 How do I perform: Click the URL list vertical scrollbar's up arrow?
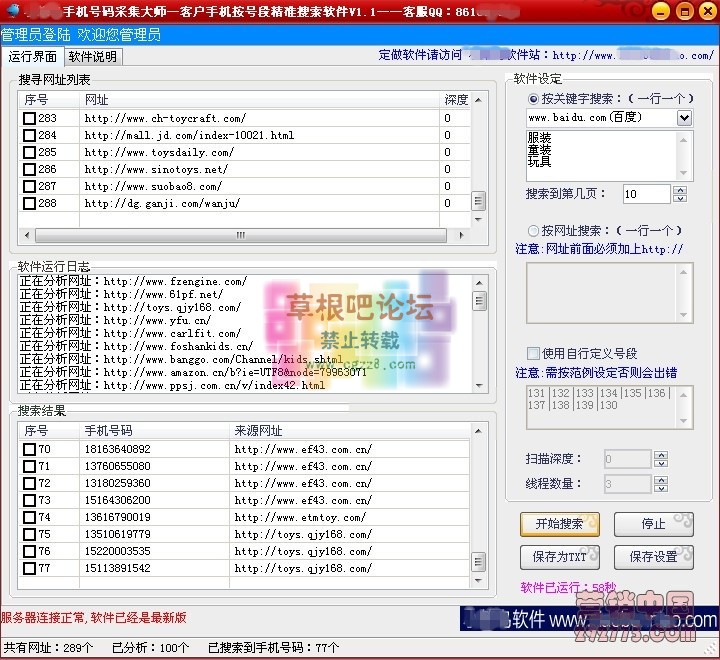[x=478, y=100]
